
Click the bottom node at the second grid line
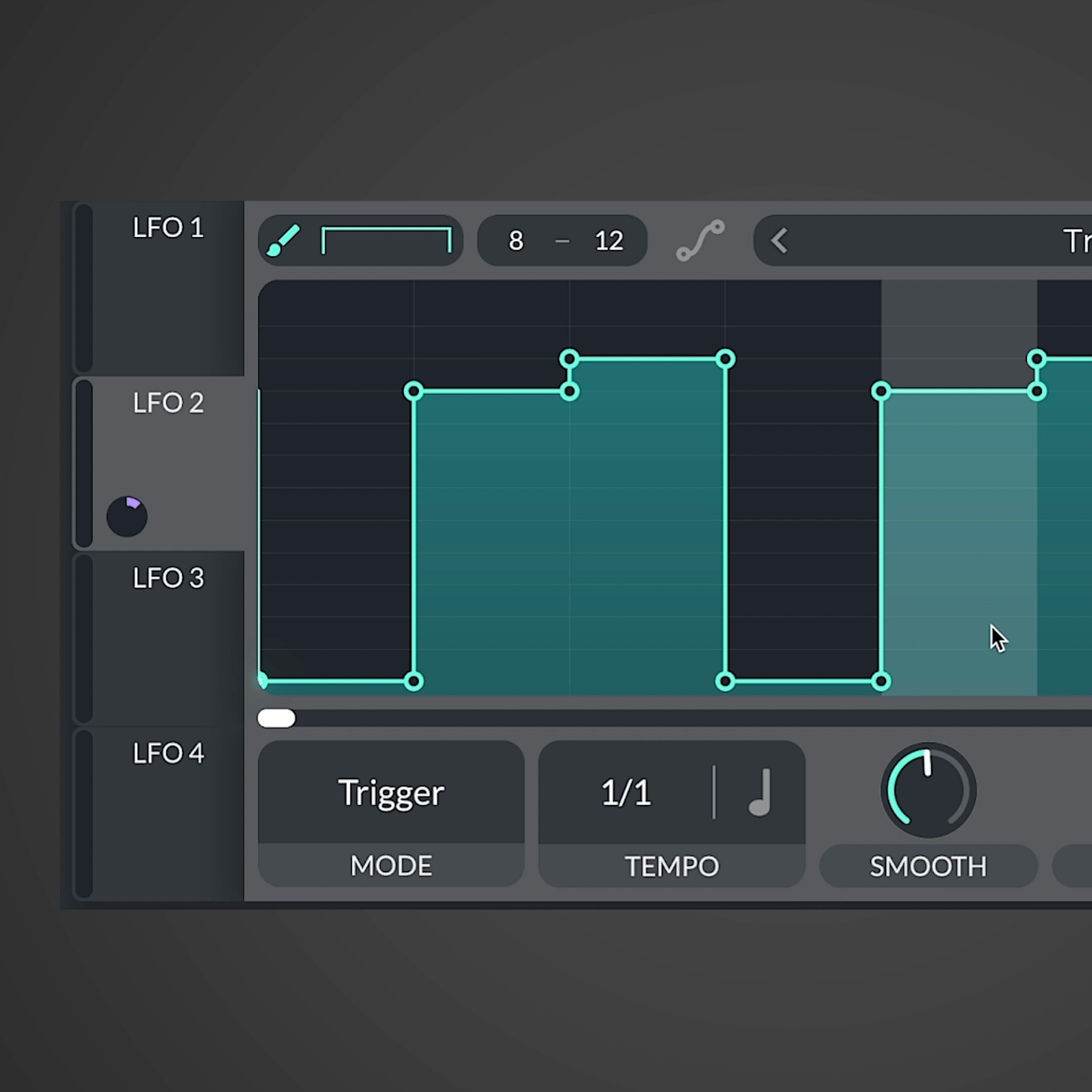pyautogui.click(x=414, y=681)
